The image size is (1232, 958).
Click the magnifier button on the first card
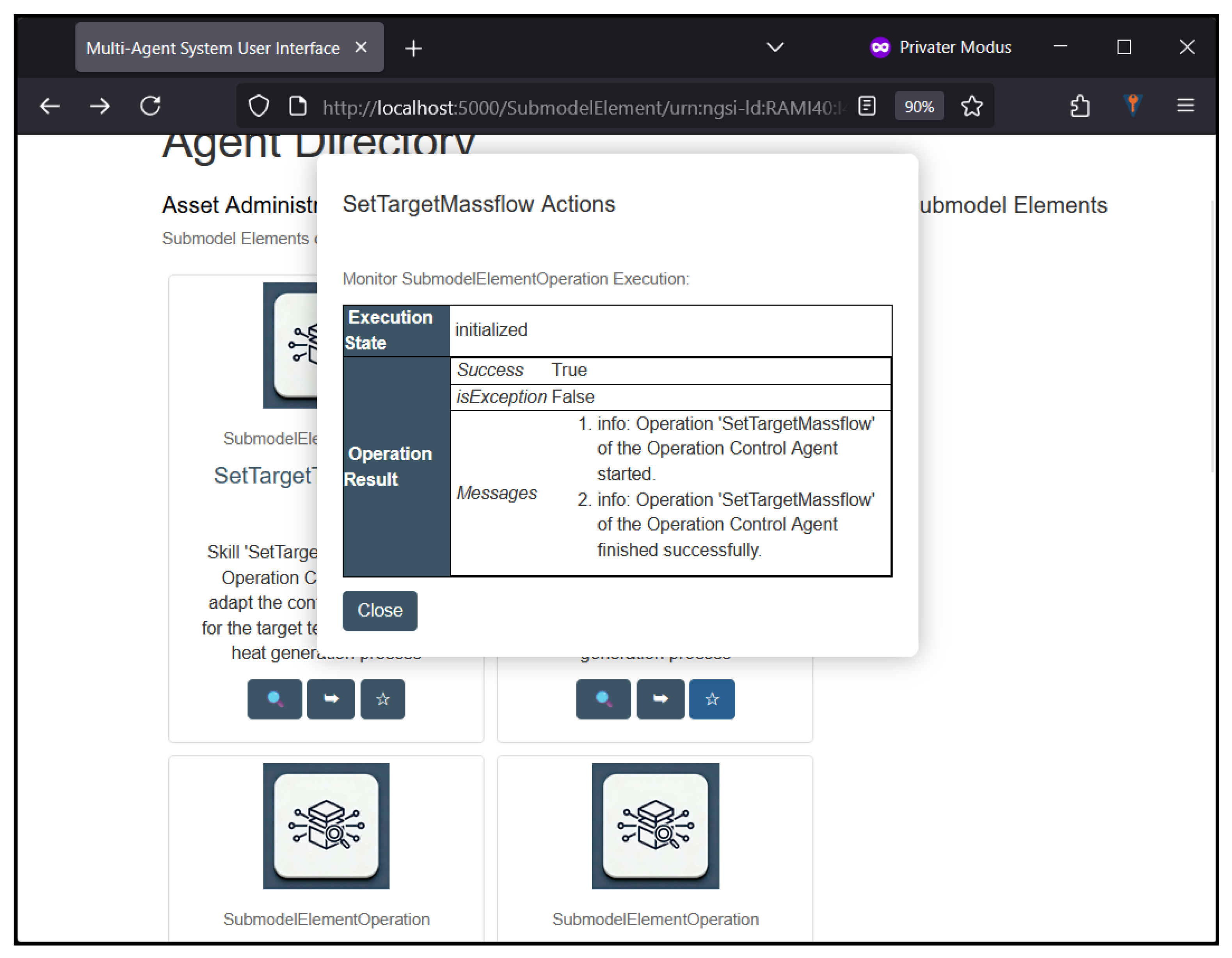(x=274, y=699)
